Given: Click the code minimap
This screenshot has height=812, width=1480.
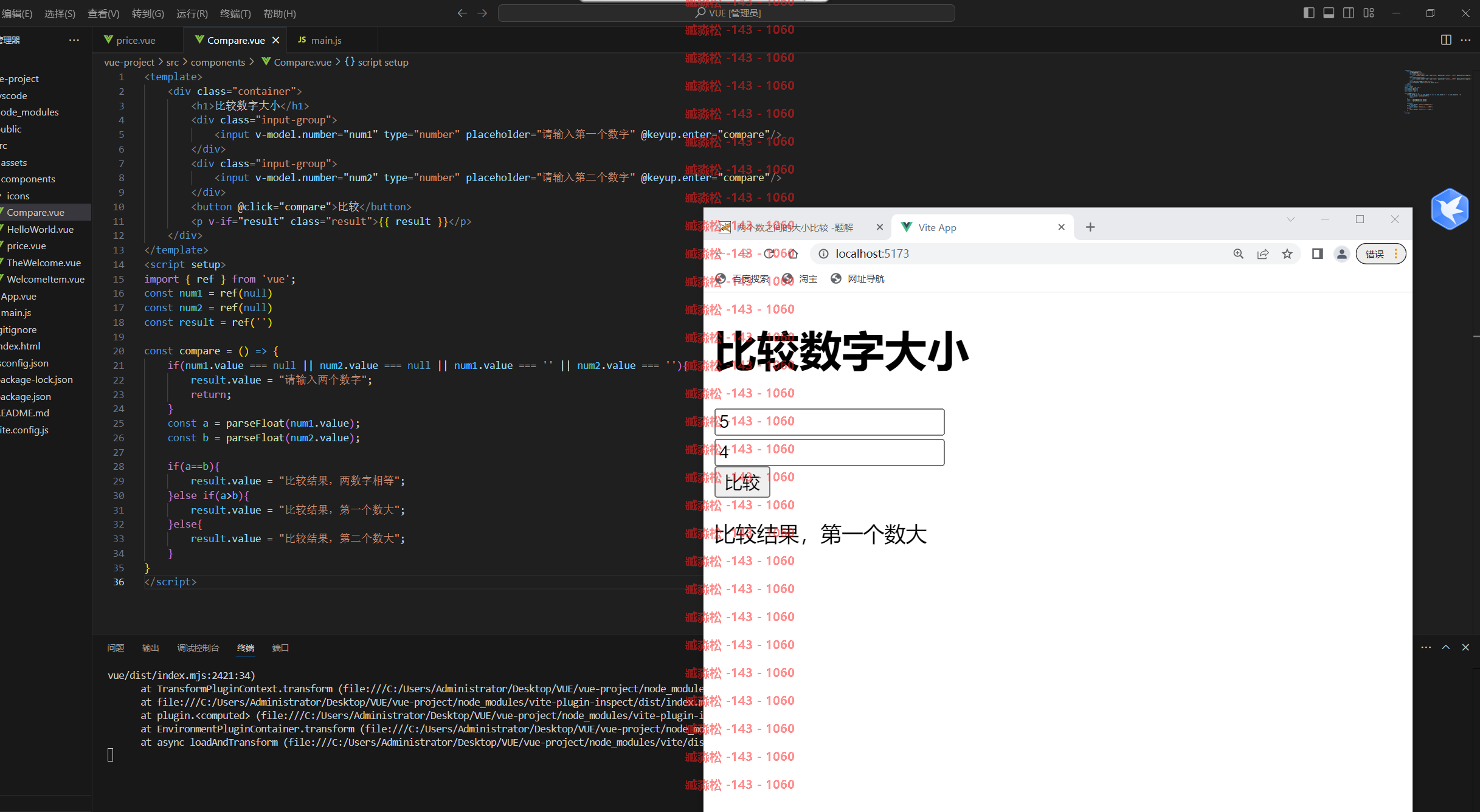Looking at the screenshot, I should [1437, 91].
